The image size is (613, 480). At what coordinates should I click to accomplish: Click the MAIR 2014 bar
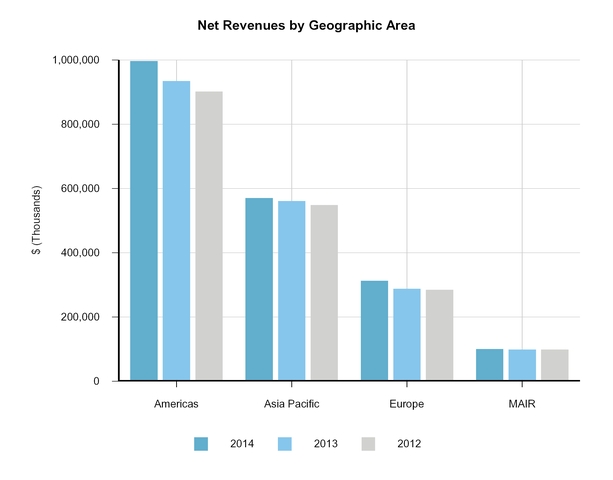489,365
